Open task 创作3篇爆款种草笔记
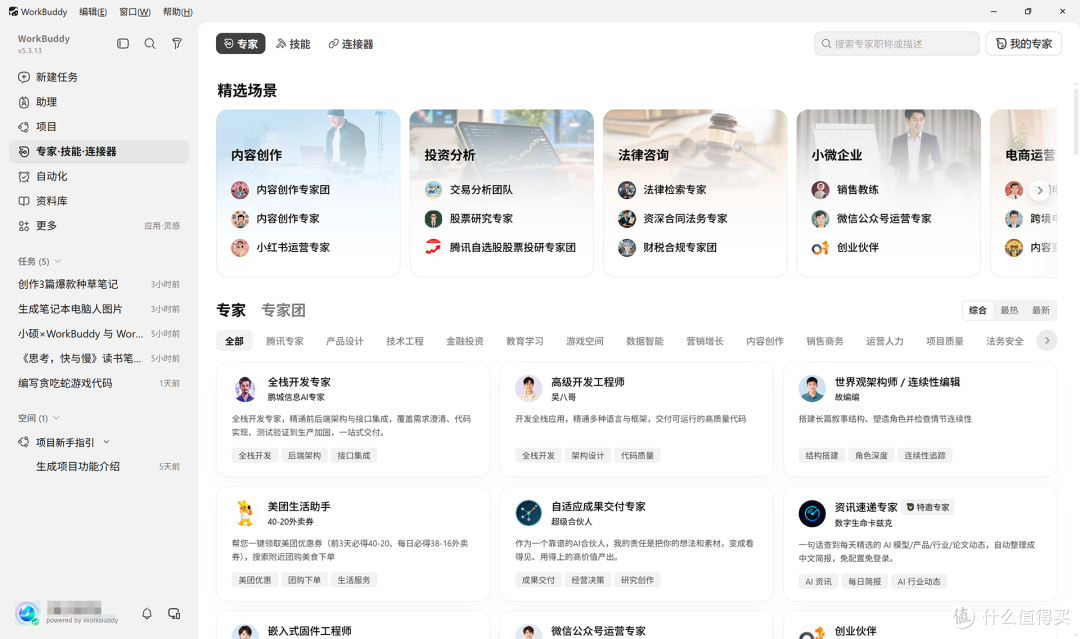The image size is (1080, 639). tap(98, 284)
